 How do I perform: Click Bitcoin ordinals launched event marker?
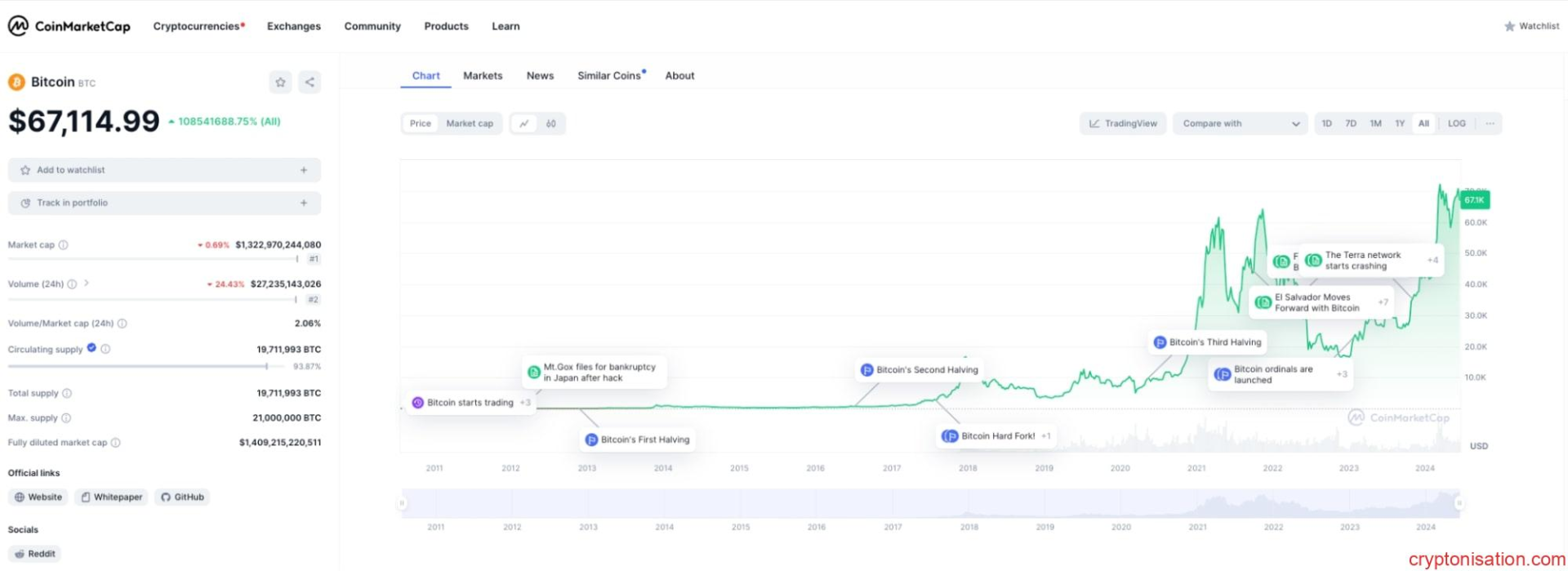(1281, 374)
